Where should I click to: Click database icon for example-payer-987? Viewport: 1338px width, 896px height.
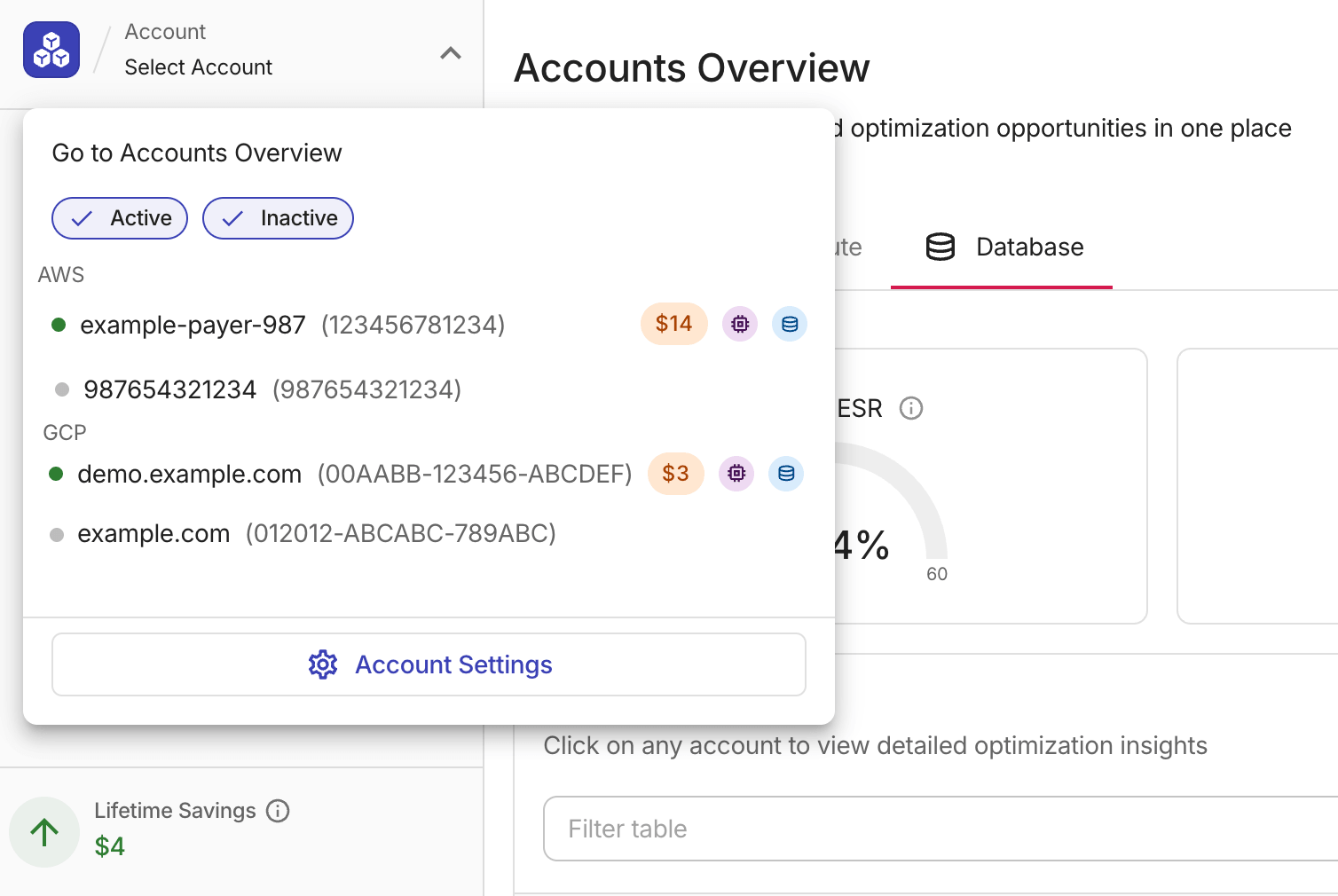pos(790,325)
